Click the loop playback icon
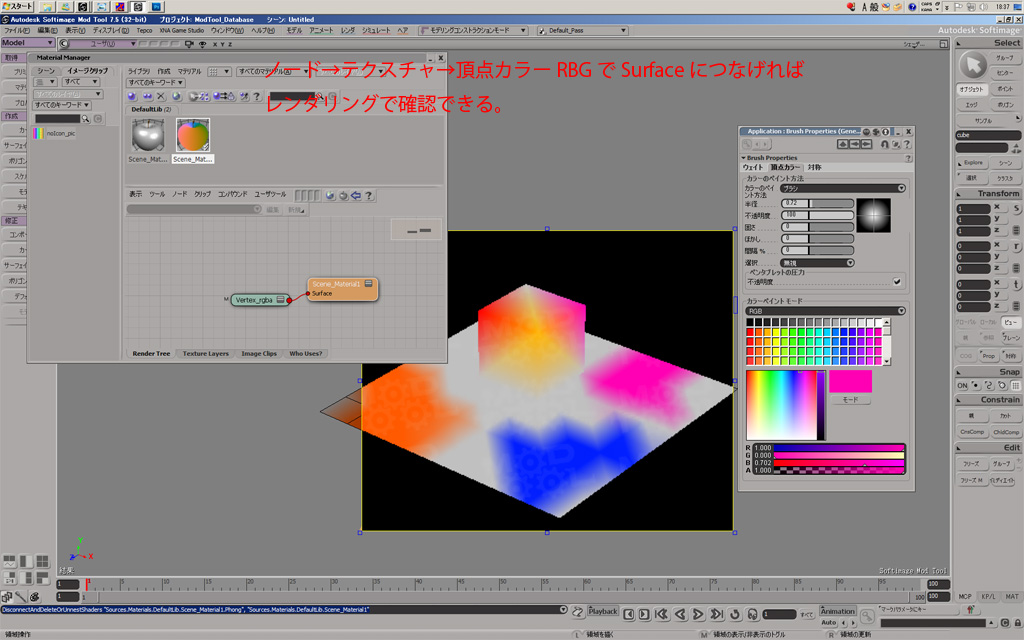This screenshot has width=1024, height=640. pyautogui.click(x=735, y=614)
